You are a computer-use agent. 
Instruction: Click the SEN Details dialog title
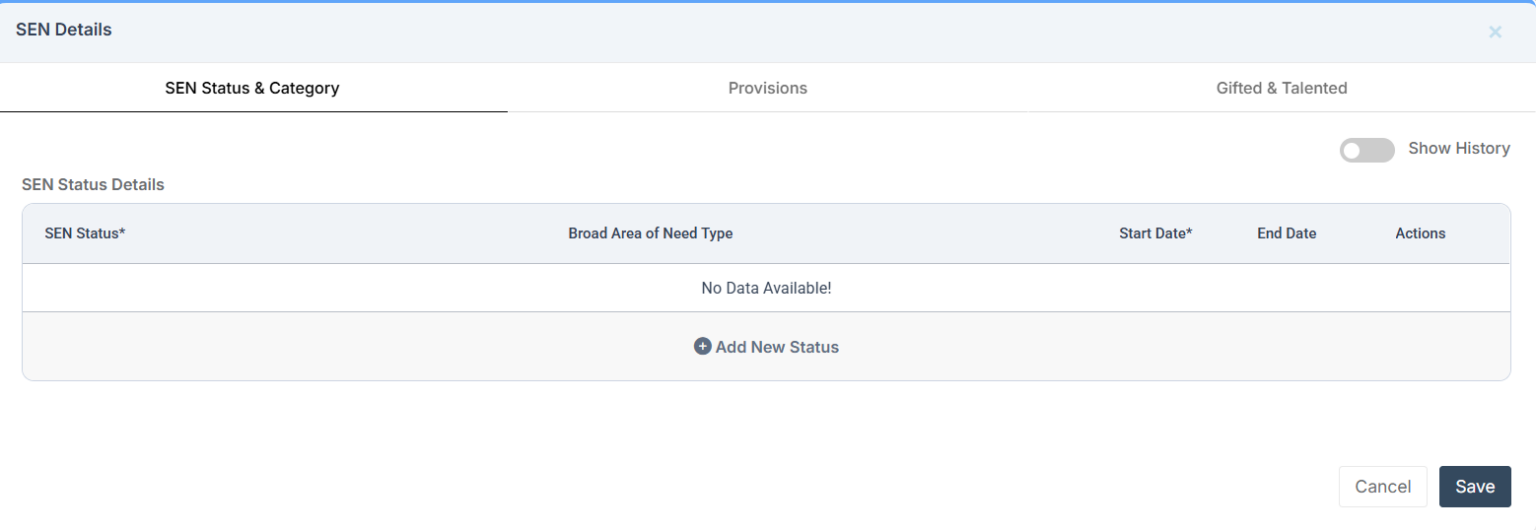tap(64, 30)
